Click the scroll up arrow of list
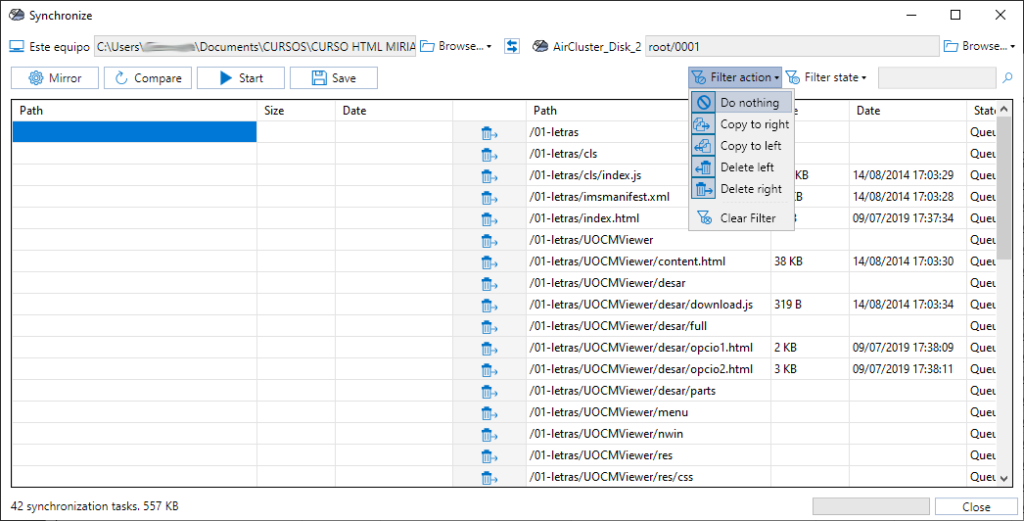1024x521 pixels. click(x=1004, y=109)
